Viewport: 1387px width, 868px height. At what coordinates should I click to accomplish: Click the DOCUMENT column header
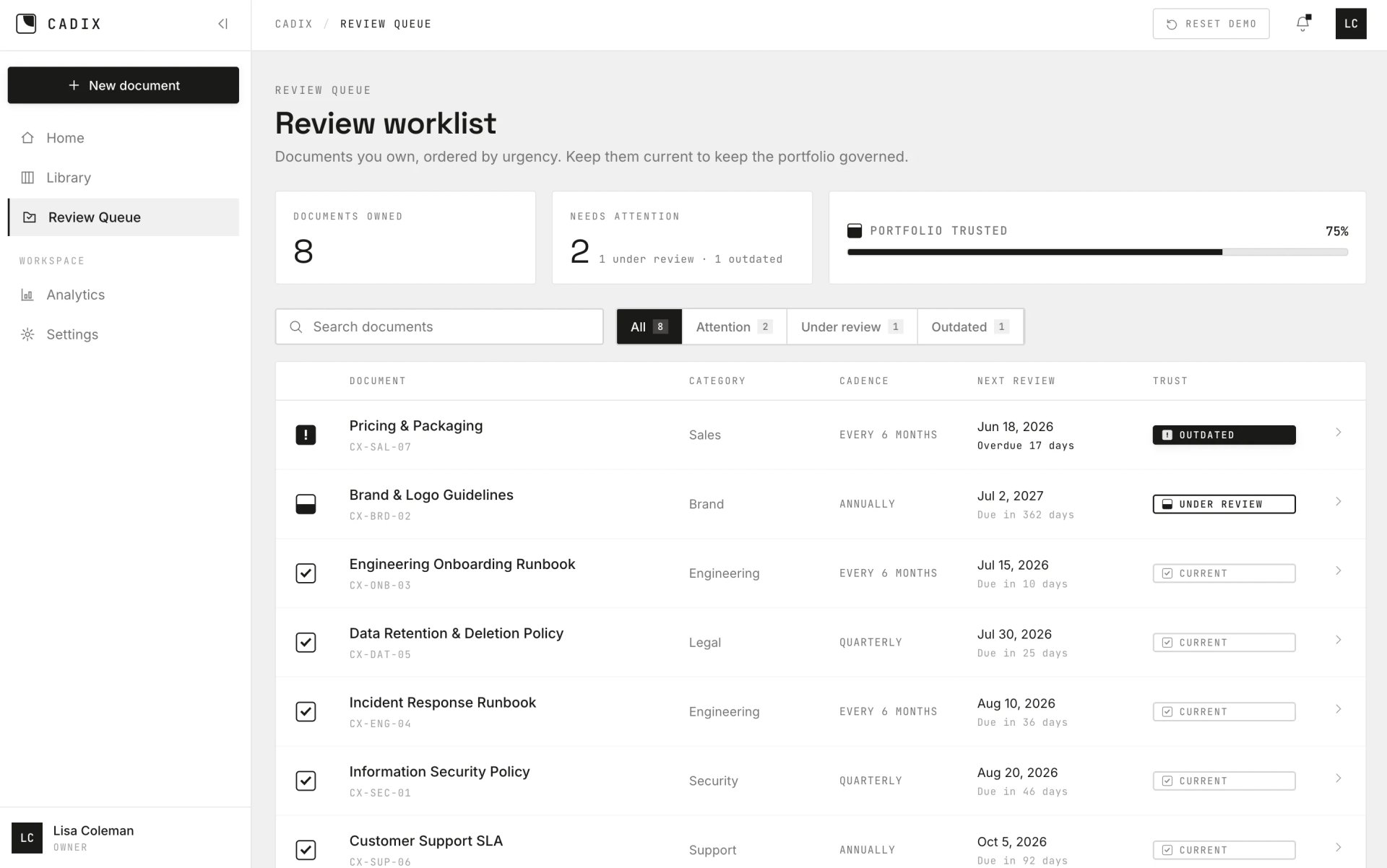tap(377, 381)
